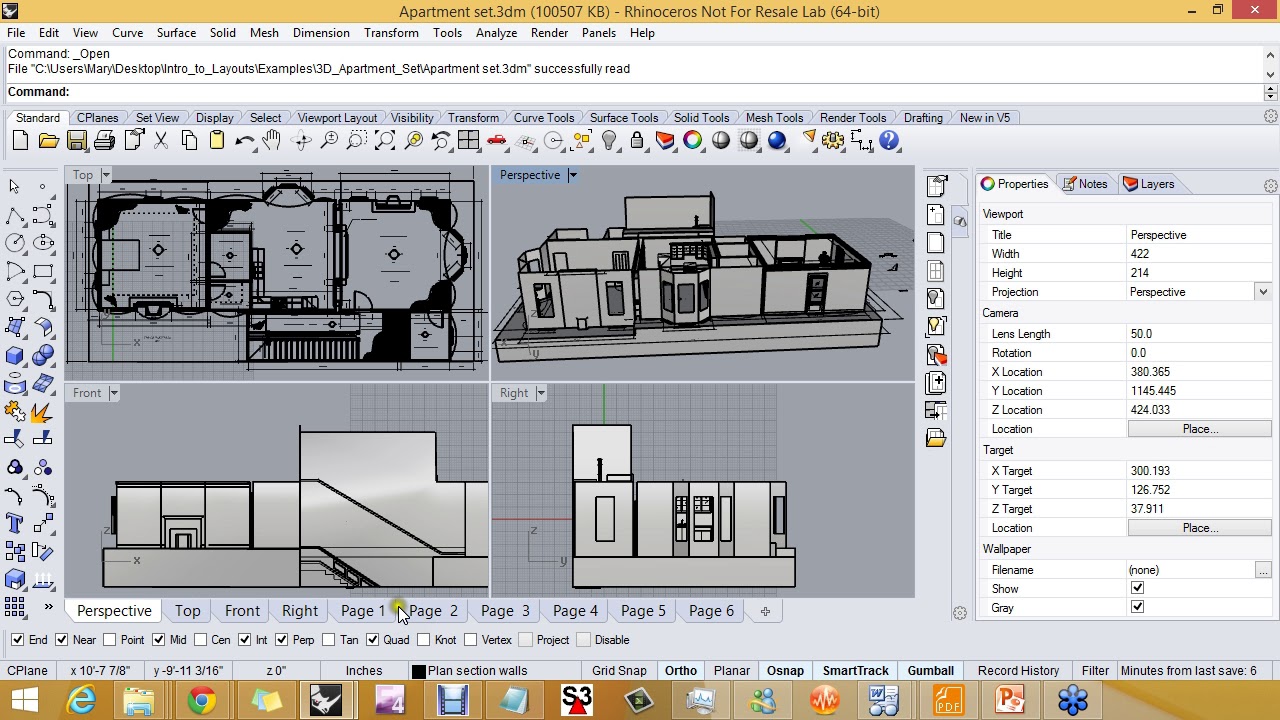Click the Undo arrow icon
The width and height of the screenshot is (1280, 720).
244,141
